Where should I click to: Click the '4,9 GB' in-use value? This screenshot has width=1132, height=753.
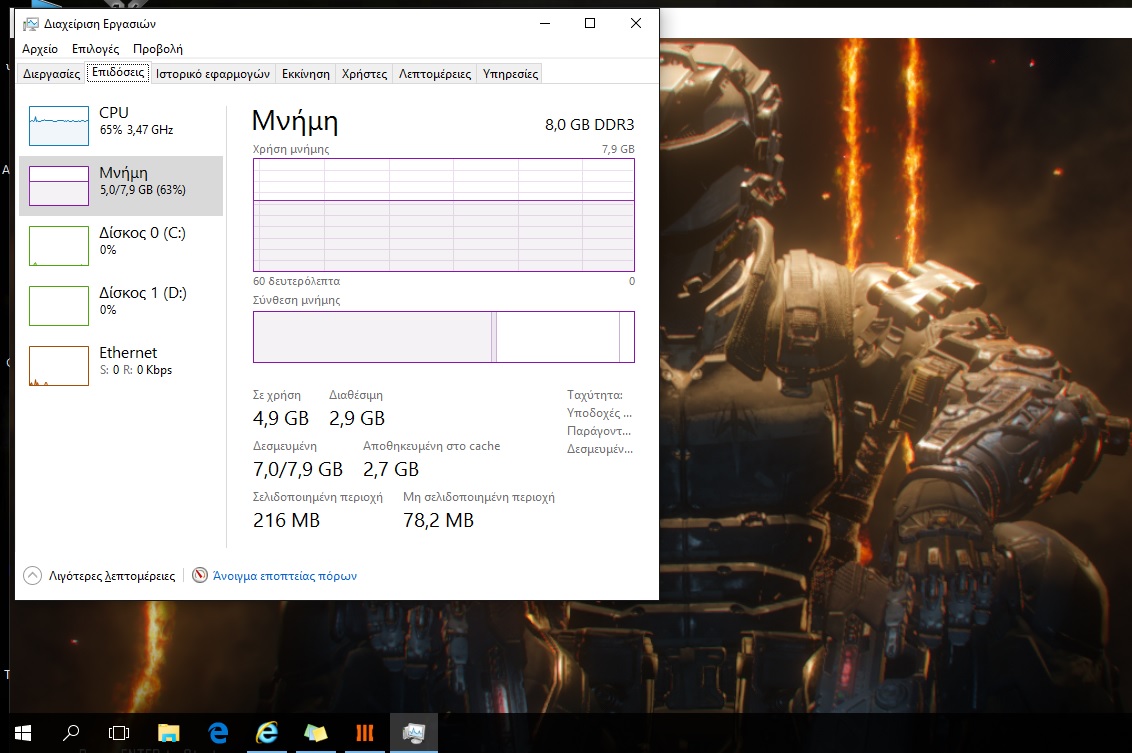tap(281, 418)
